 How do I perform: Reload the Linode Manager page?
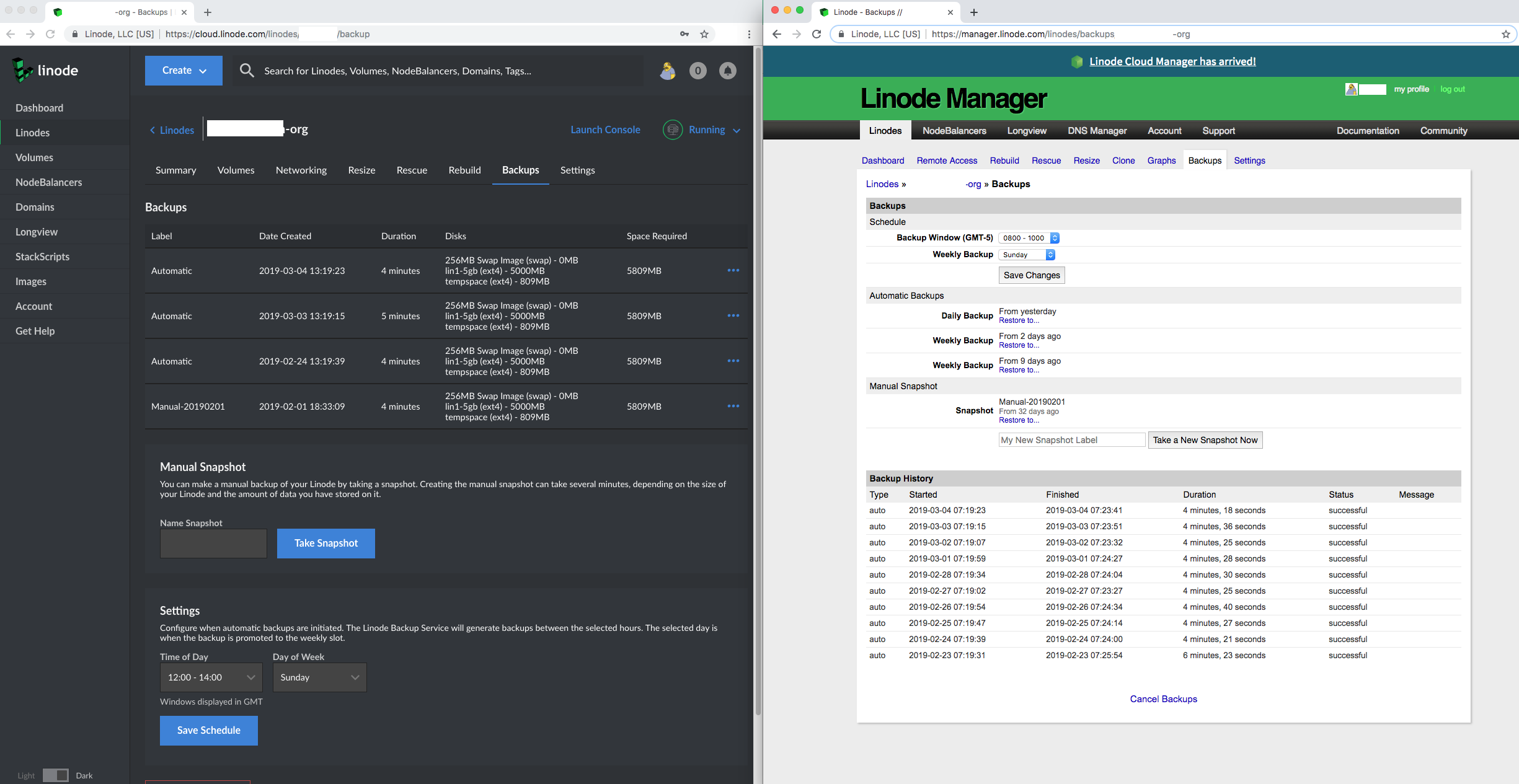[817, 34]
